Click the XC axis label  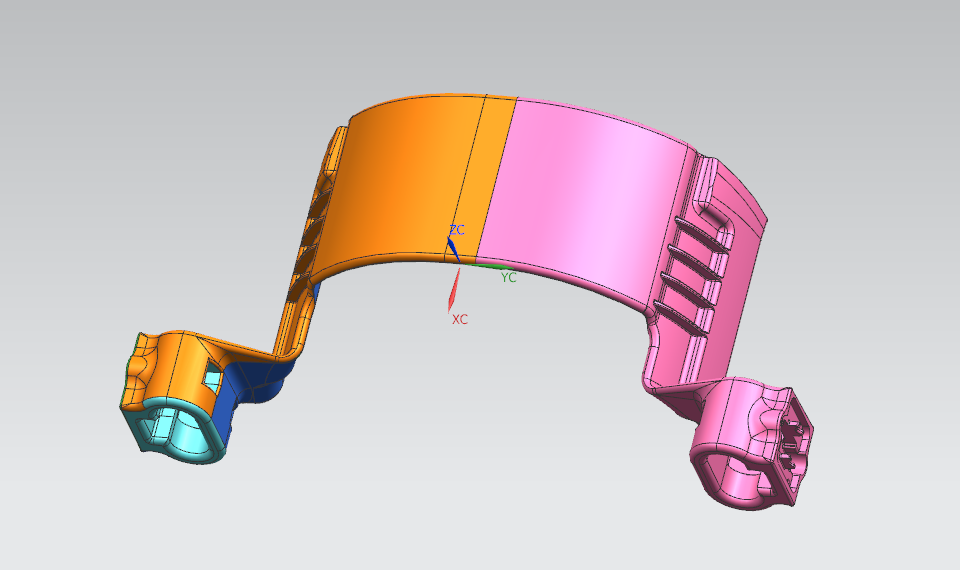pos(460,320)
